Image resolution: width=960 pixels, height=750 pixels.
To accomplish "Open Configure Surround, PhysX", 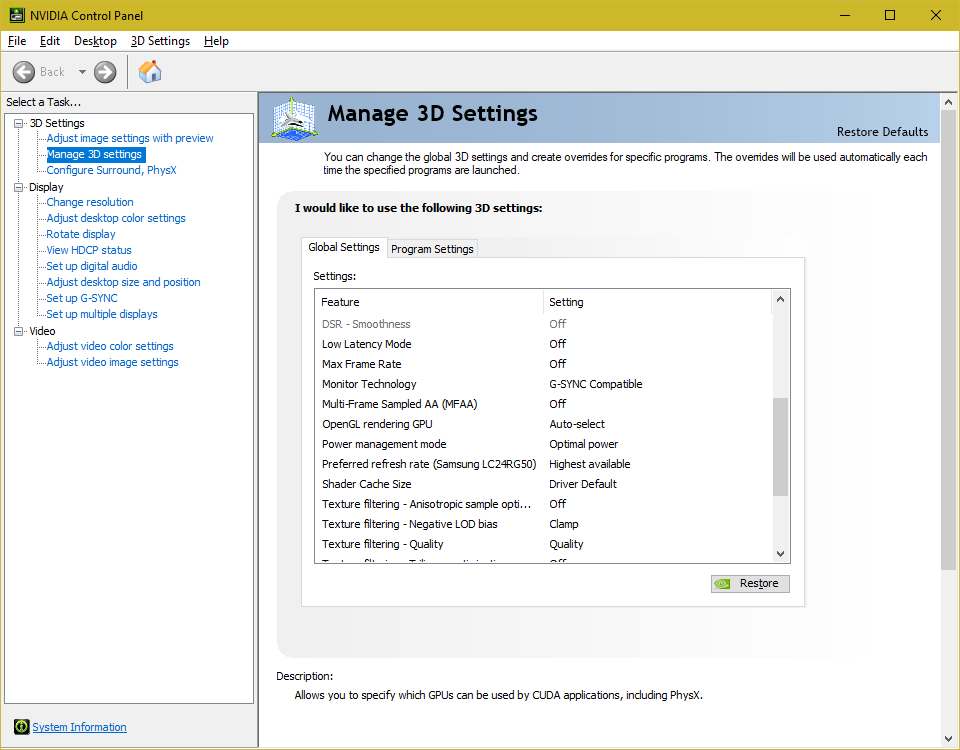I will tap(111, 170).
